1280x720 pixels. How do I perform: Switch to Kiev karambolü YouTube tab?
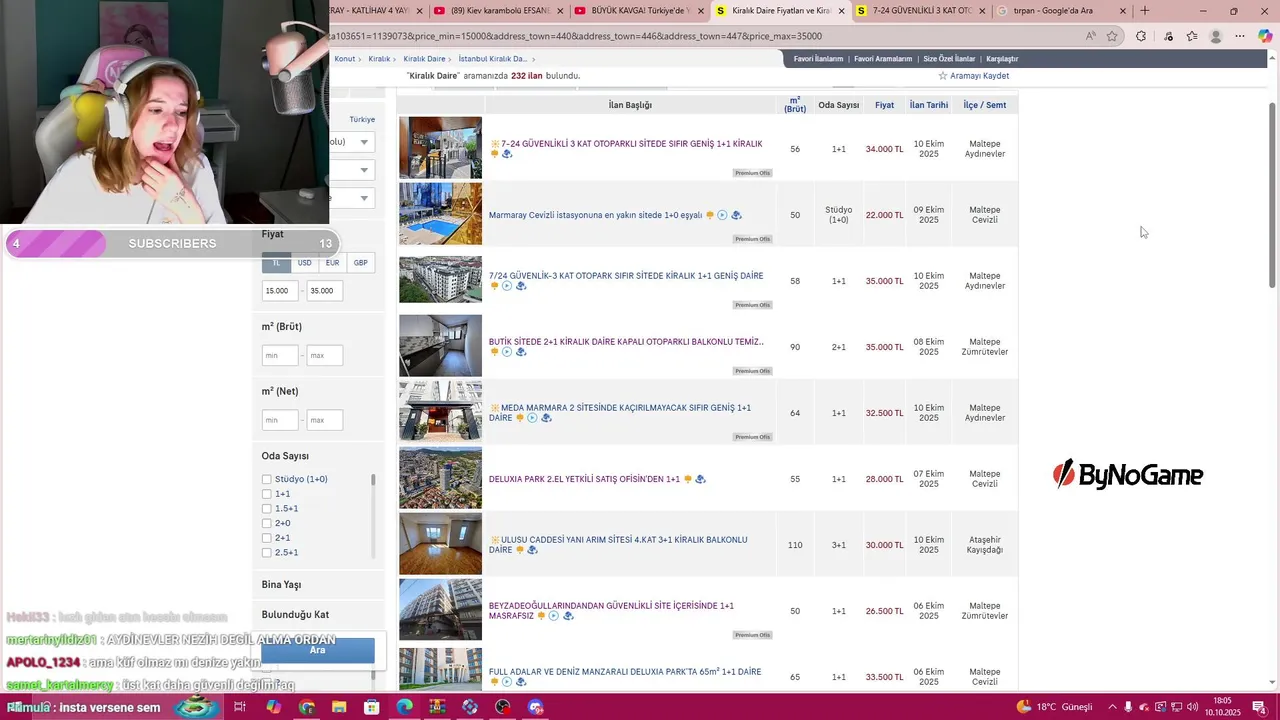498,11
